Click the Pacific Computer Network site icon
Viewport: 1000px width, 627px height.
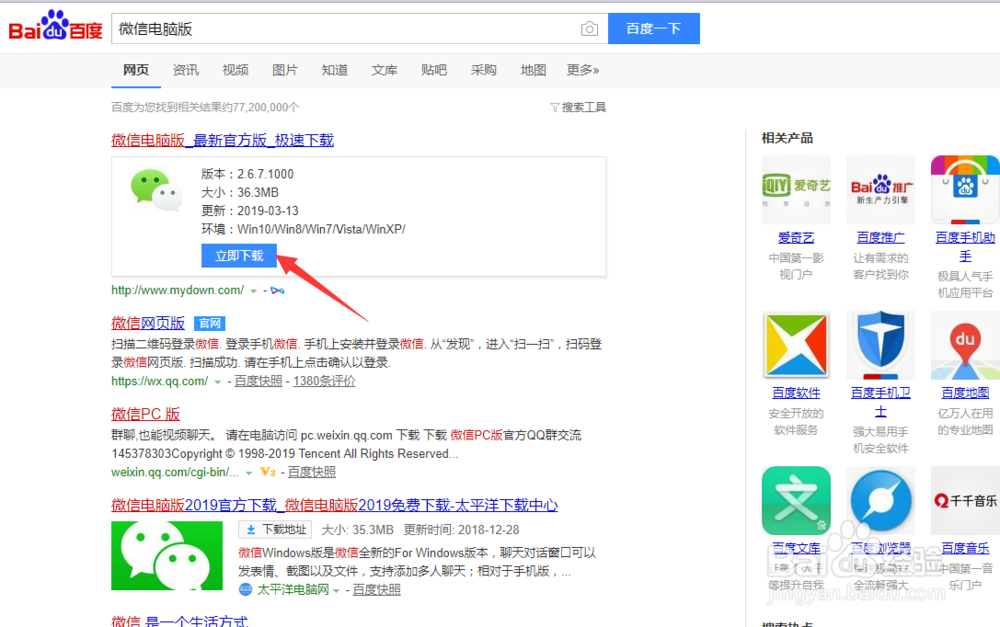click(246, 589)
